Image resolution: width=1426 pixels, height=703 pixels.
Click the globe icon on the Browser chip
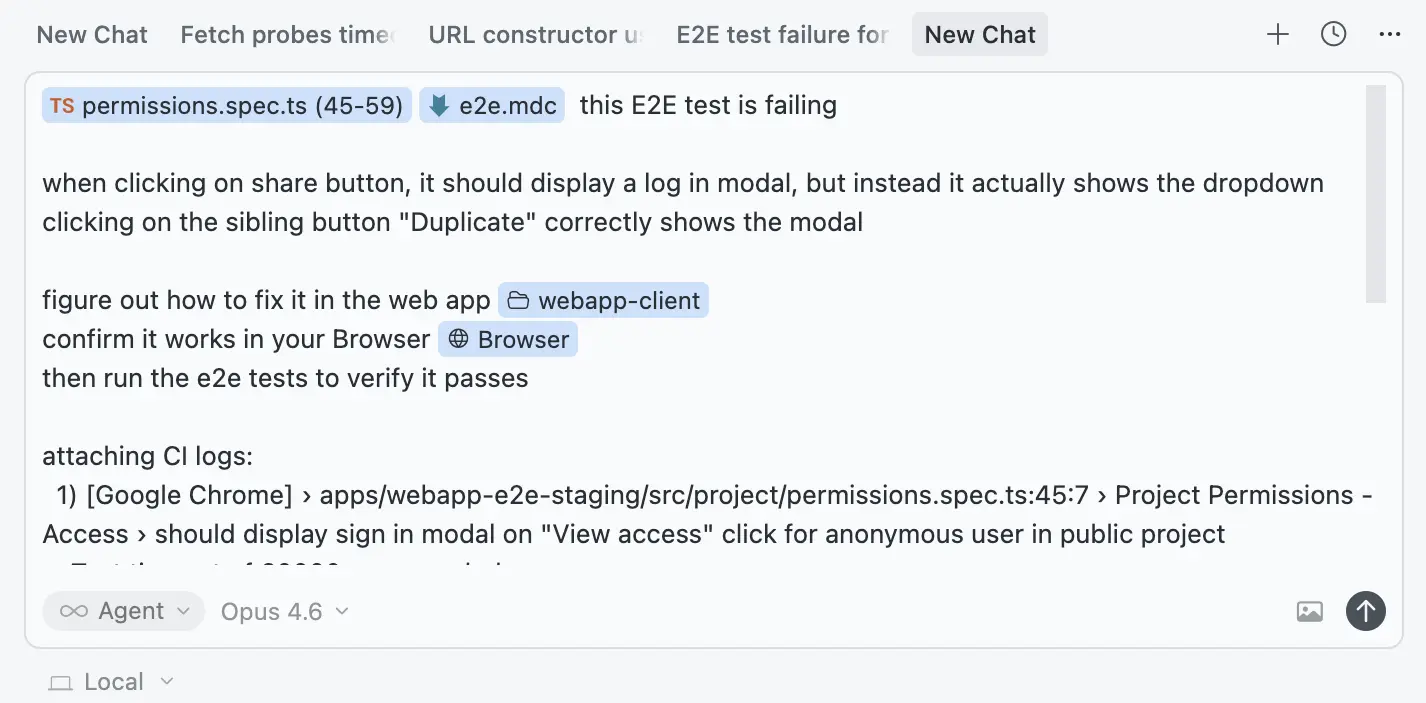coord(459,339)
